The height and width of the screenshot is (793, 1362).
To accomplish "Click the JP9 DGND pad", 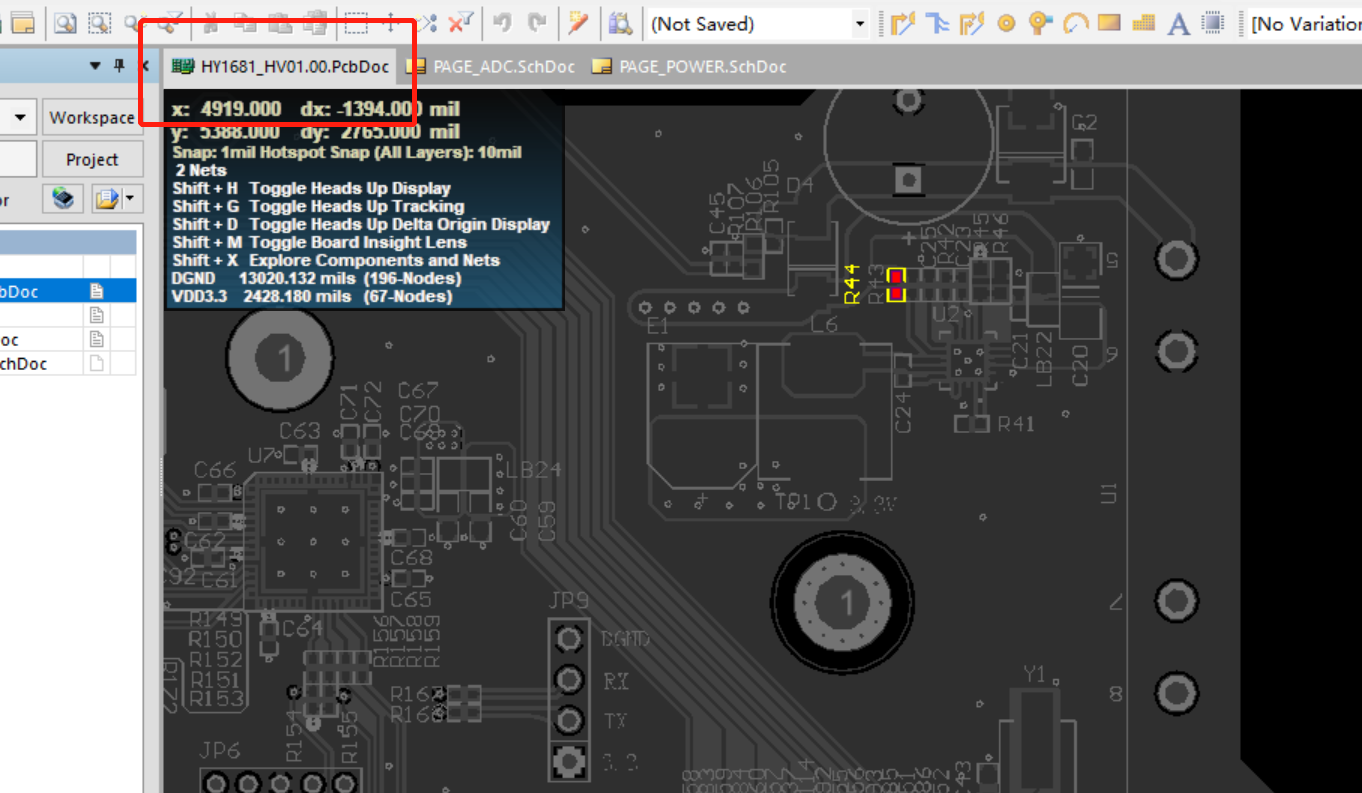I will (x=570, y=637).
